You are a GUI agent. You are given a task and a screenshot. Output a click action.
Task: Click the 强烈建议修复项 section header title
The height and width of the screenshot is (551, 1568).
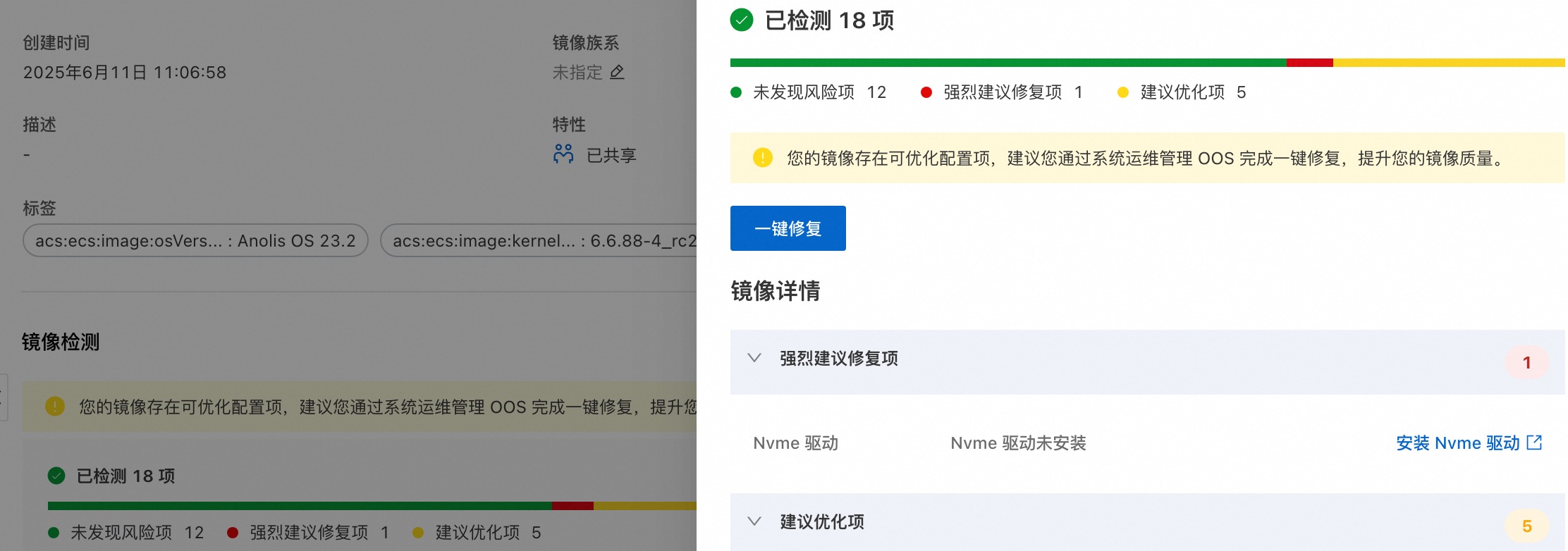click(838, 359)
